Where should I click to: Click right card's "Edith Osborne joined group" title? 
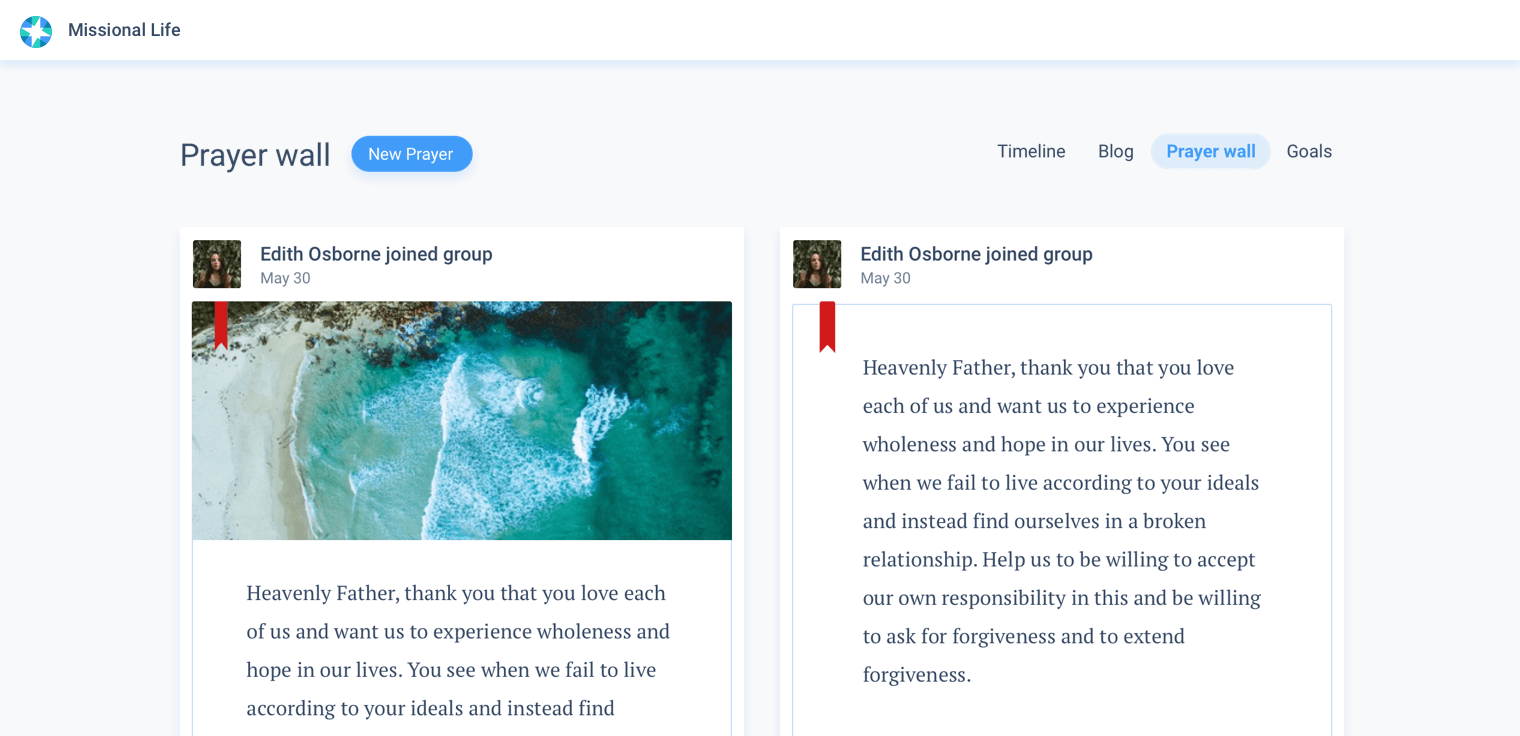(x=976, y=254)
